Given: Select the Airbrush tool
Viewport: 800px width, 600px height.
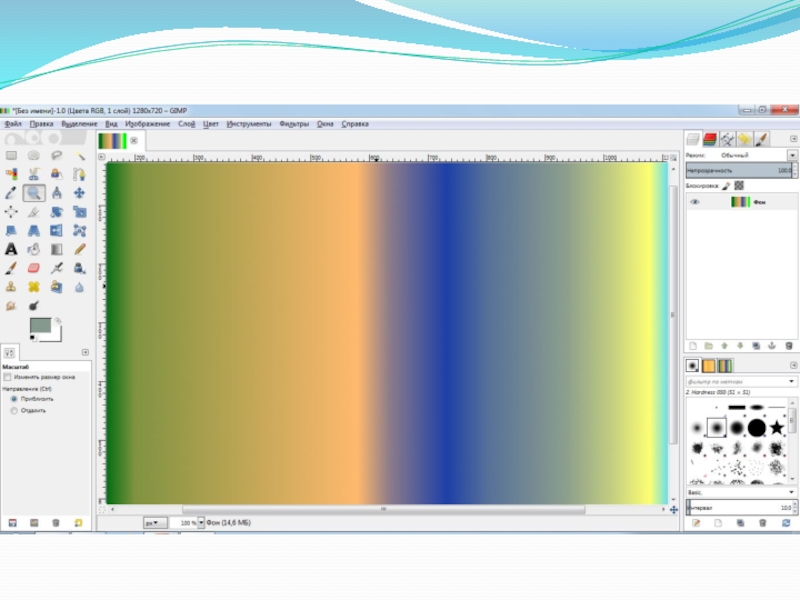Looking at the screenshot, I should click(56, 268).
